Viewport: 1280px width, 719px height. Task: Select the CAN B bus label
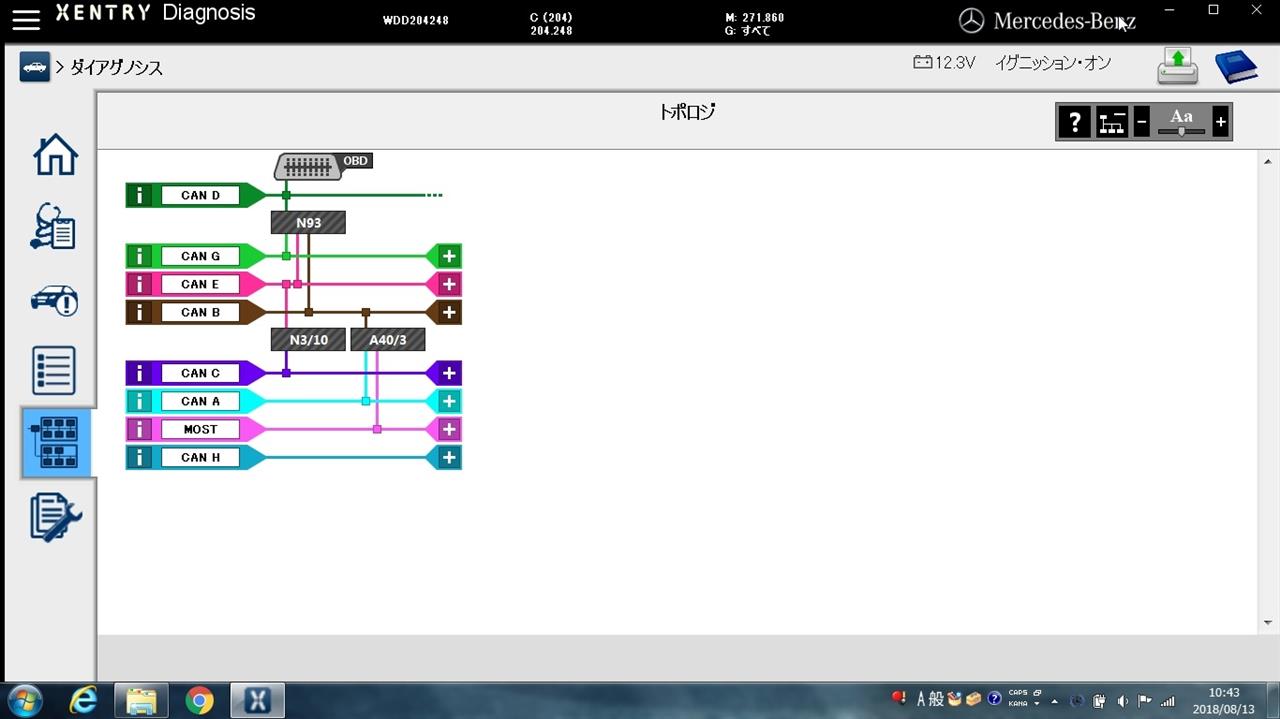tap(200, 312)
